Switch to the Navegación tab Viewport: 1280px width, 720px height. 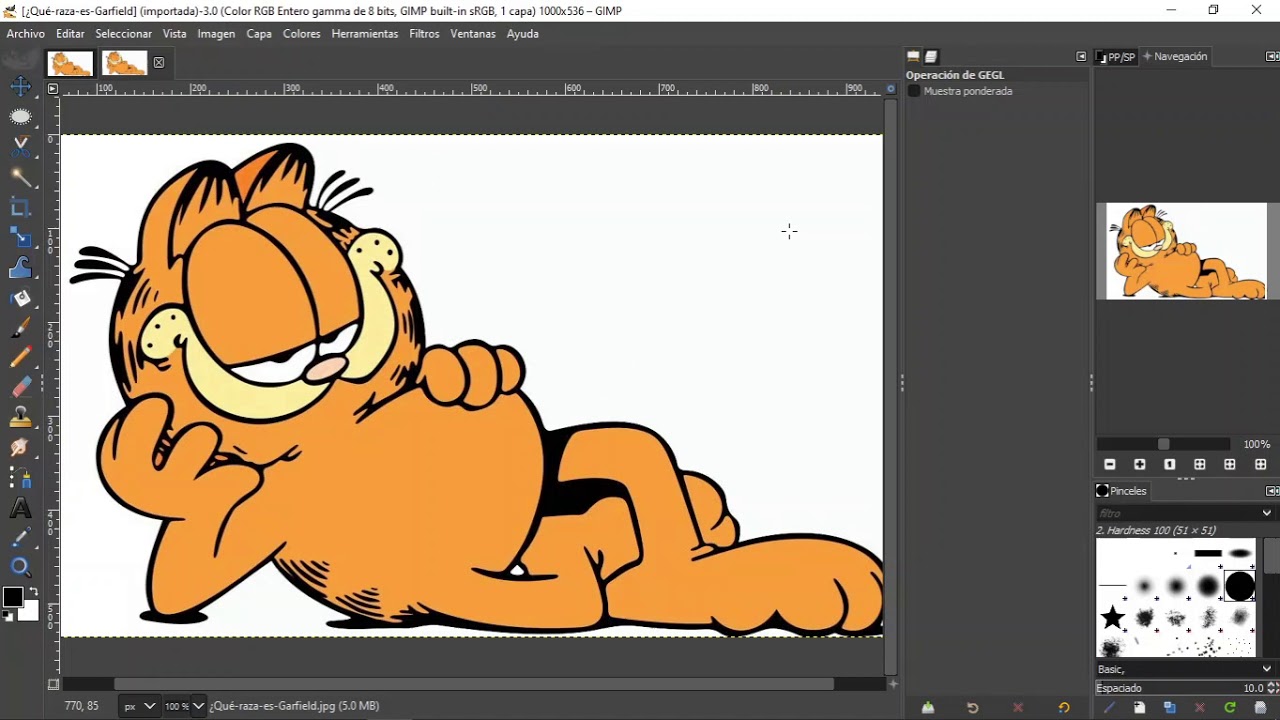tap(1176, 57)
